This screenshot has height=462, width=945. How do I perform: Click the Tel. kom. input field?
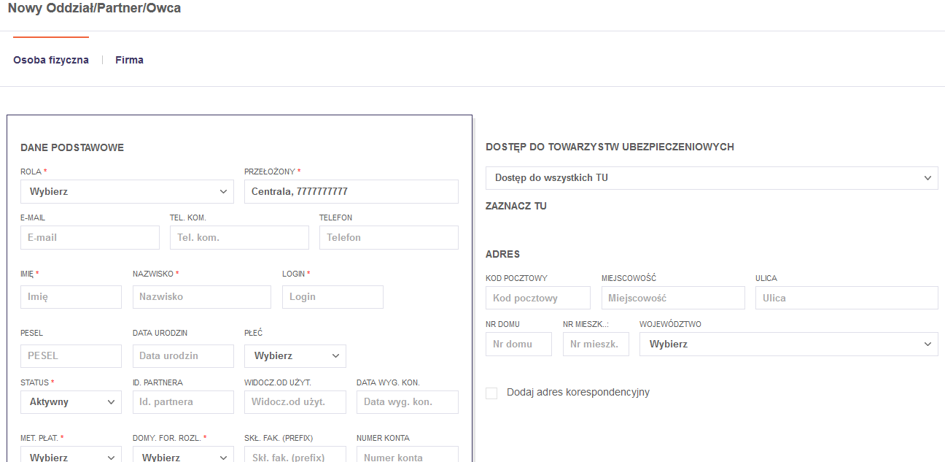coord(239,238)
